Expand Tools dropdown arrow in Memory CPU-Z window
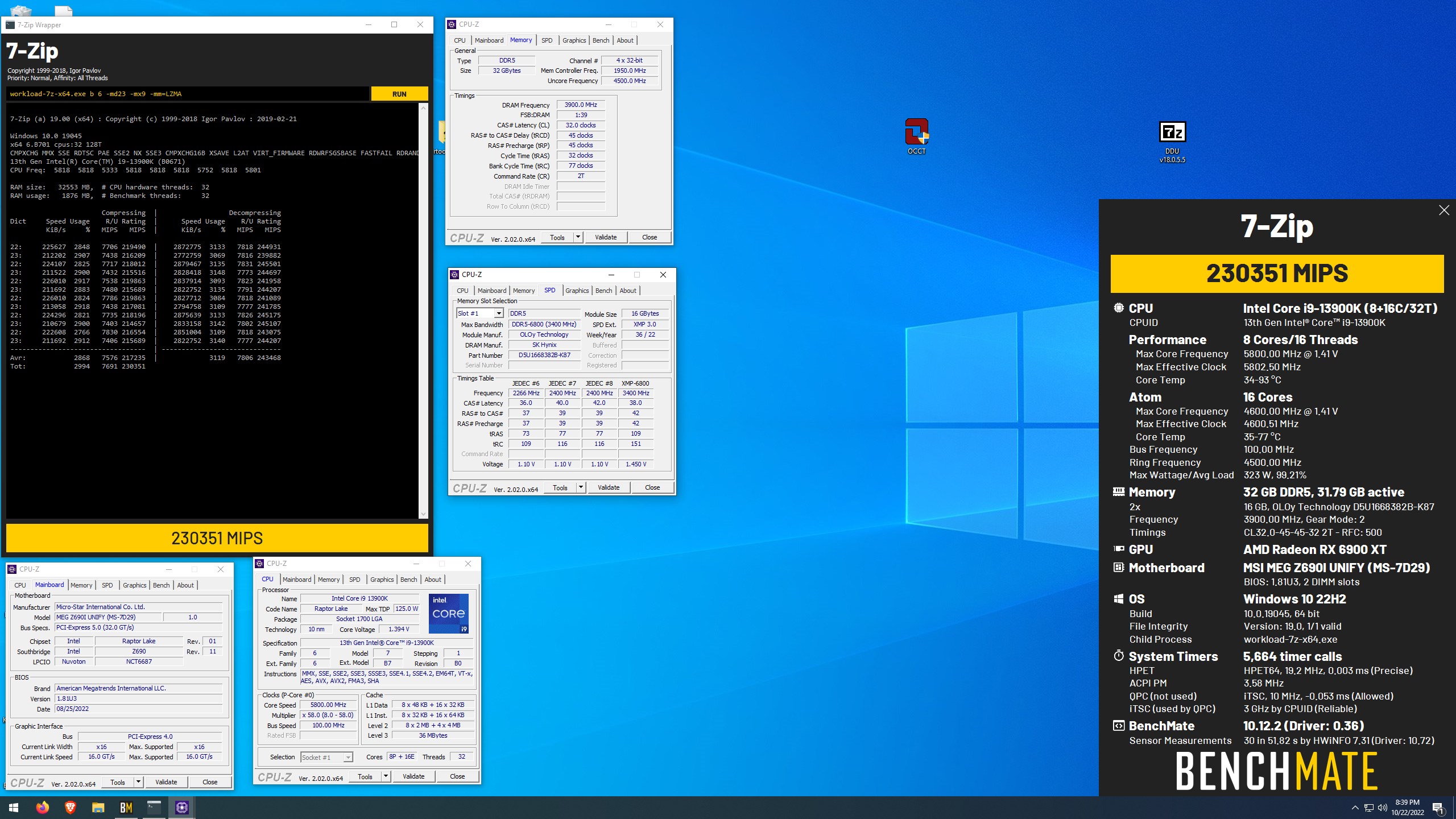 point(578,237)
